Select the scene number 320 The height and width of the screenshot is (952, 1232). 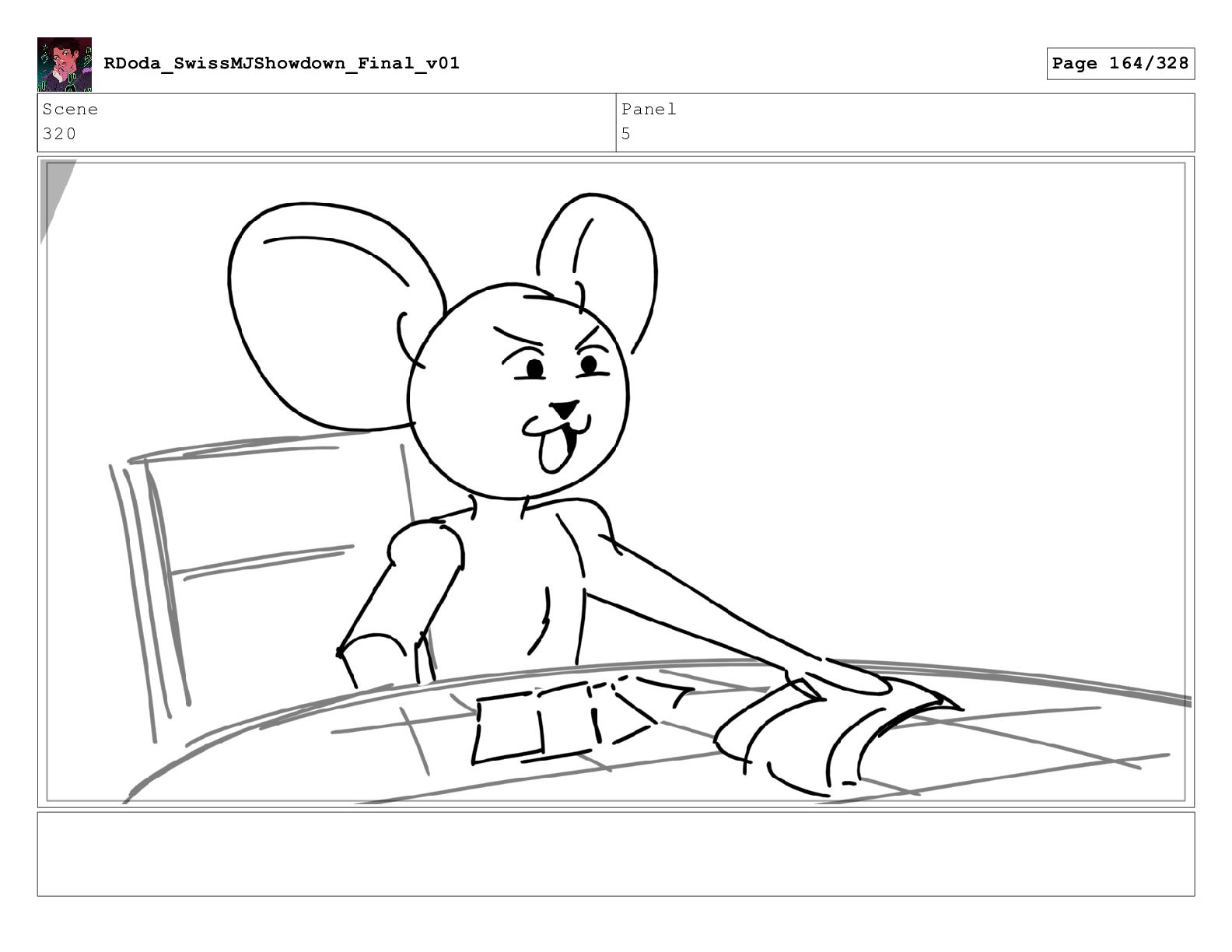[60, 134]
